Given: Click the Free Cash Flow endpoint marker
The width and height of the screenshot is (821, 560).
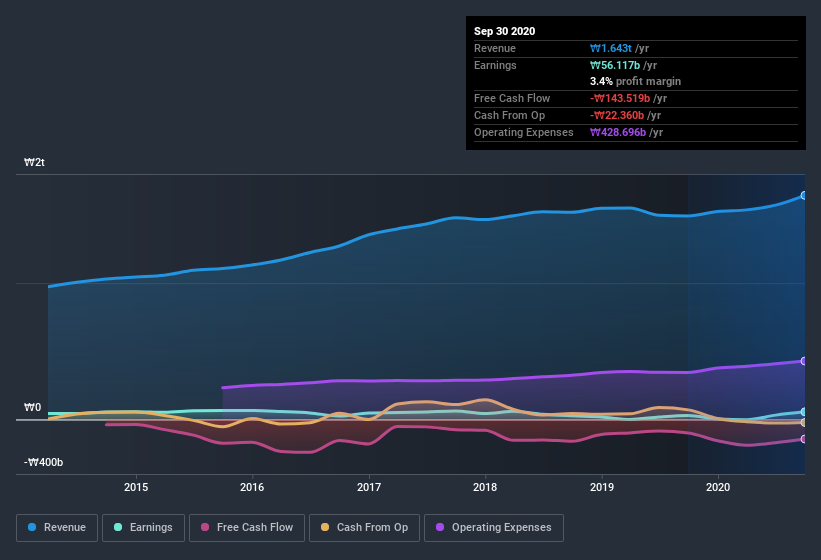Looking at the screenshot, I should coord(804,439).
